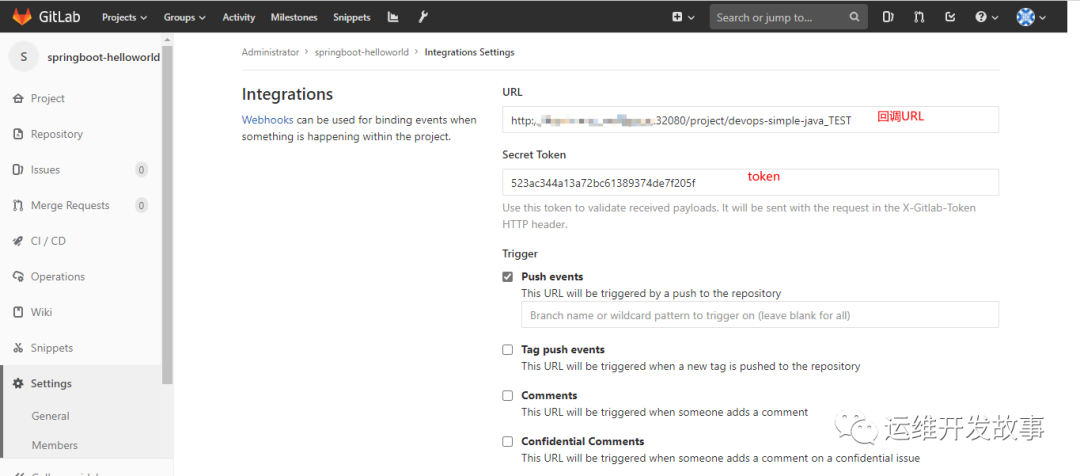Open the Issues icon in top navbar

coord(888,17)
